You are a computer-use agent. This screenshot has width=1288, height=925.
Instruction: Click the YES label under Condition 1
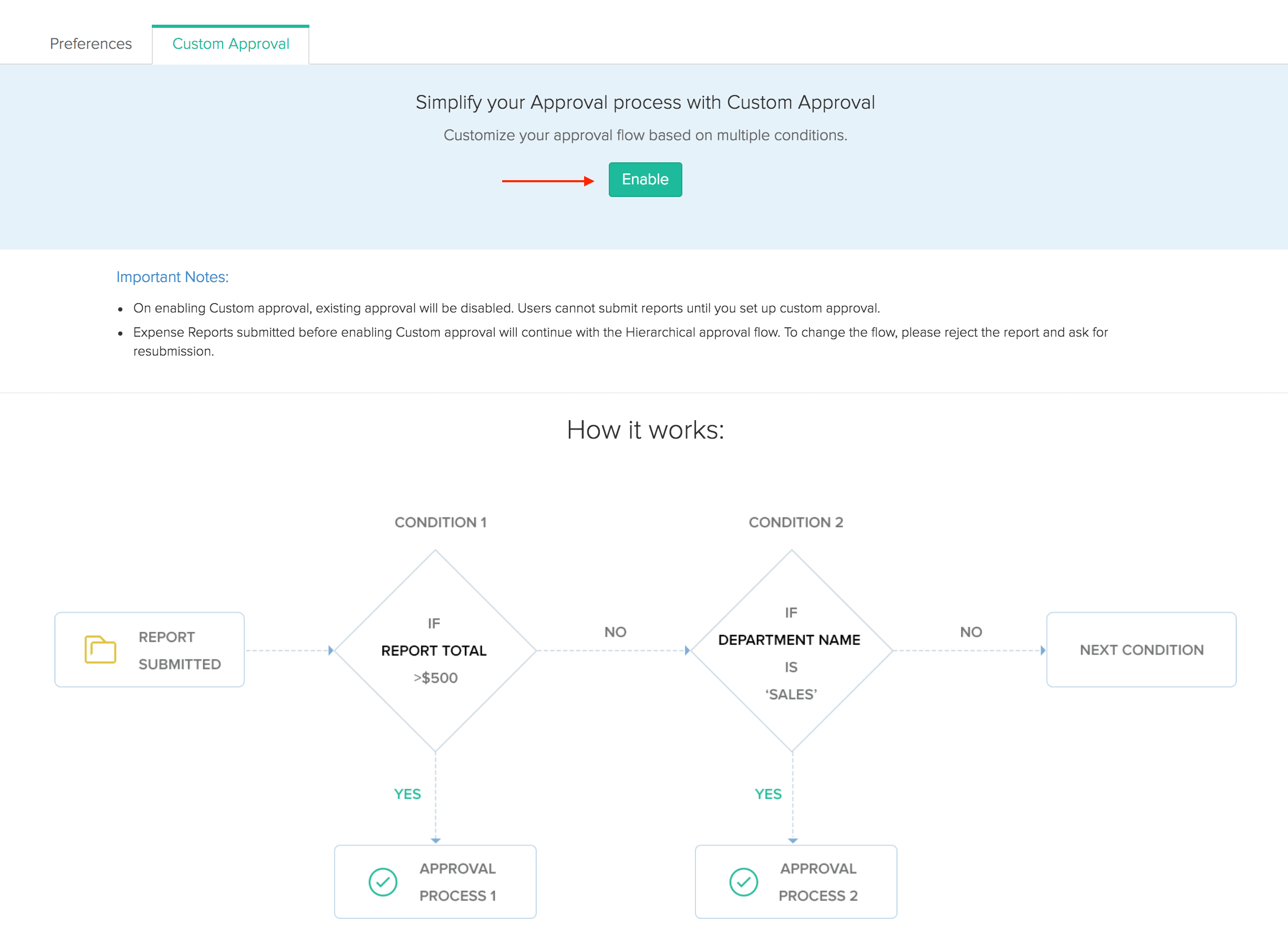pos(407,794)
